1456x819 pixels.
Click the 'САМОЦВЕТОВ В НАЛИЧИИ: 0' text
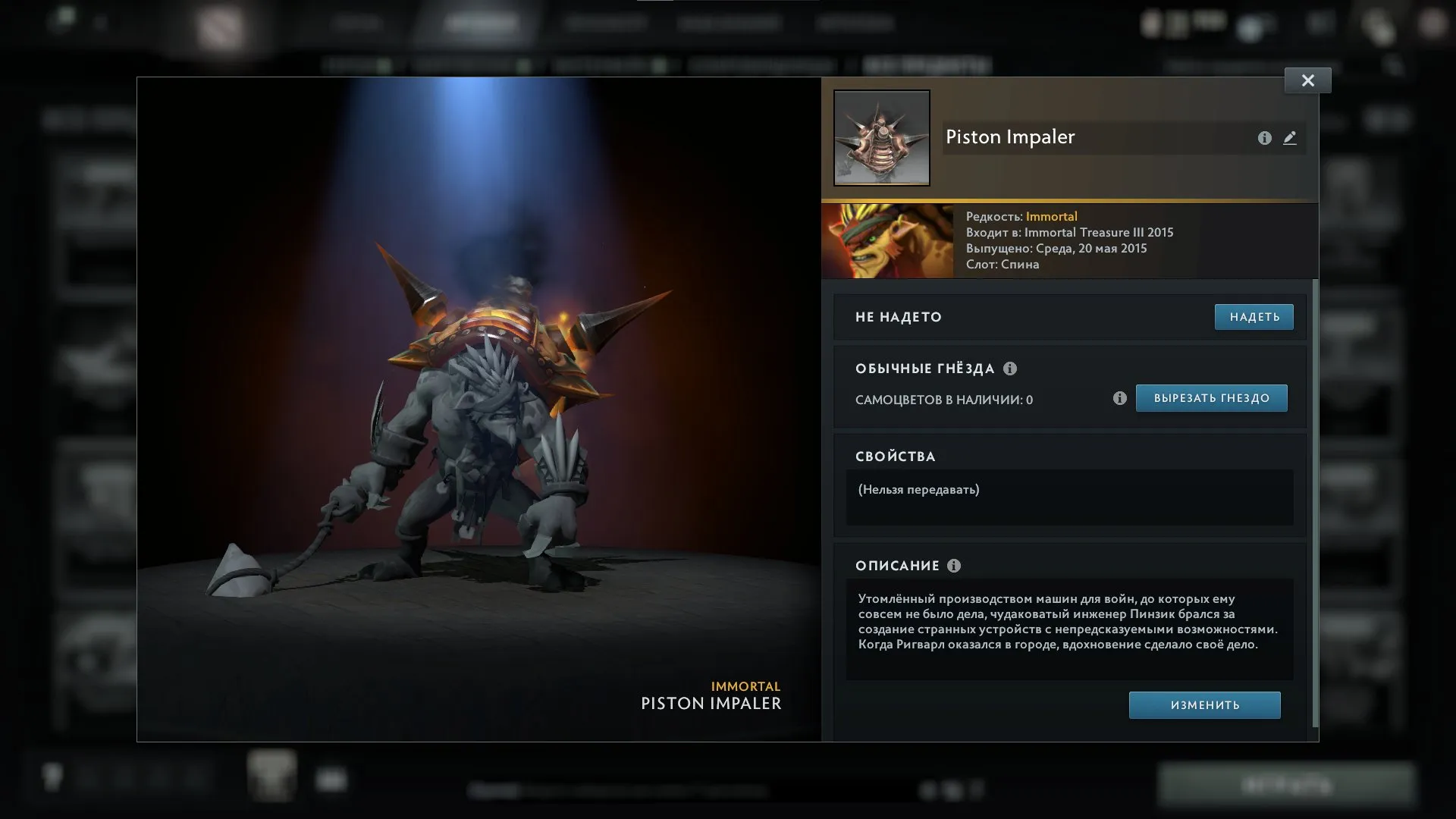pos(944,400)
